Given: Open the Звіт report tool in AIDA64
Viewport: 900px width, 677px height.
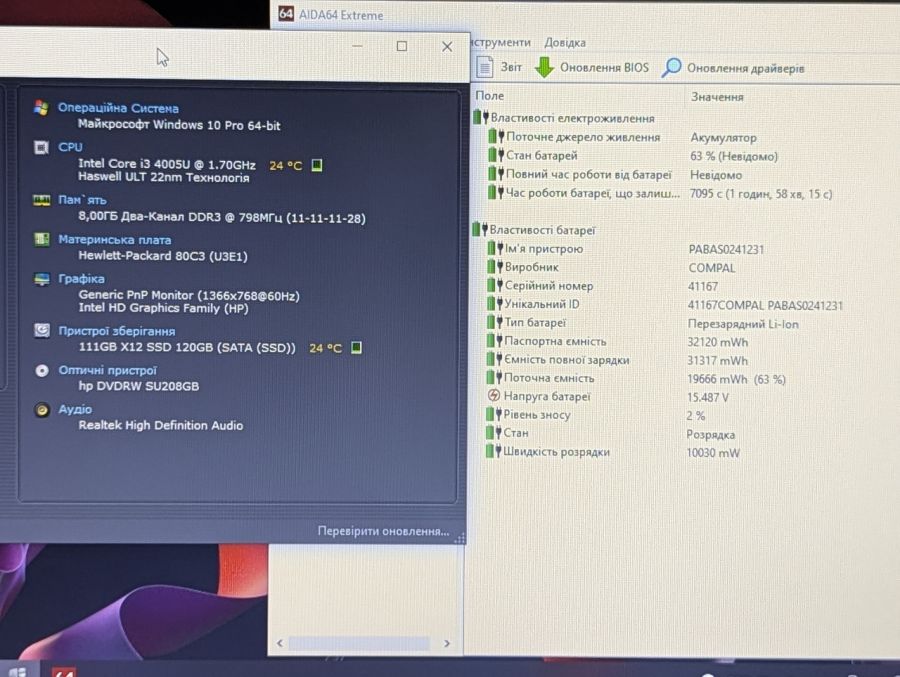Looking at the screenshot, I should pyautogui.click(x=499, y=67).
